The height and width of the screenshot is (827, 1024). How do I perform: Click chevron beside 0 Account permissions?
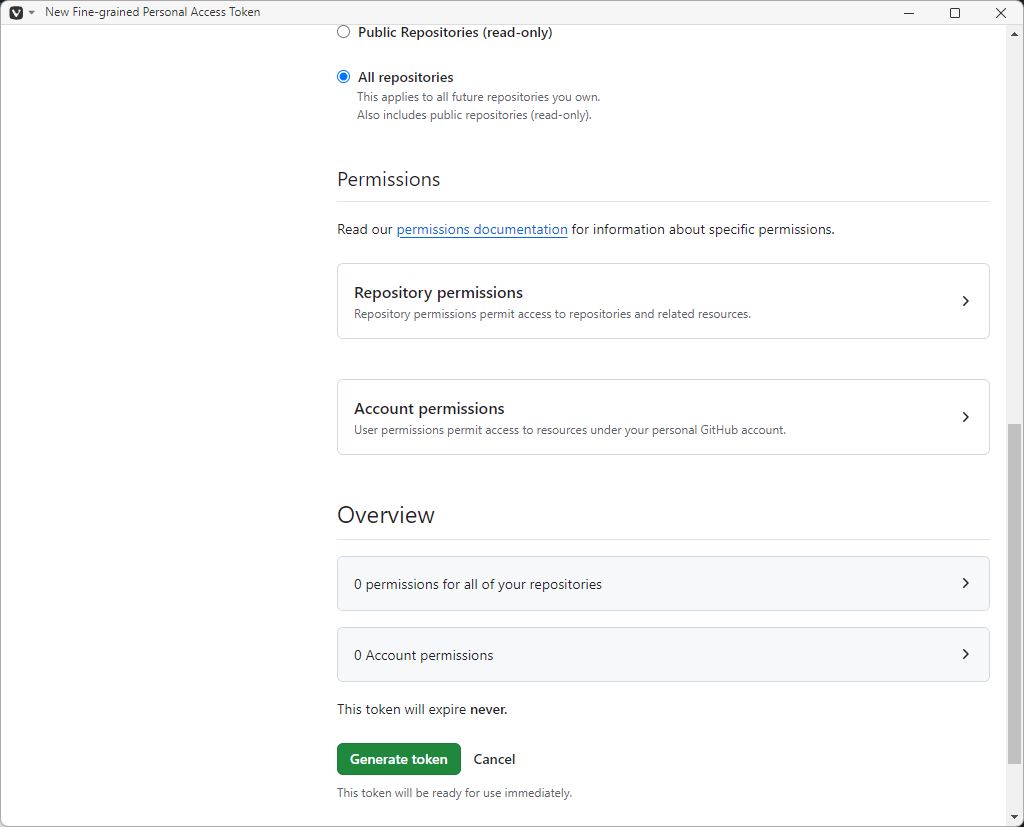coord(965,654)
